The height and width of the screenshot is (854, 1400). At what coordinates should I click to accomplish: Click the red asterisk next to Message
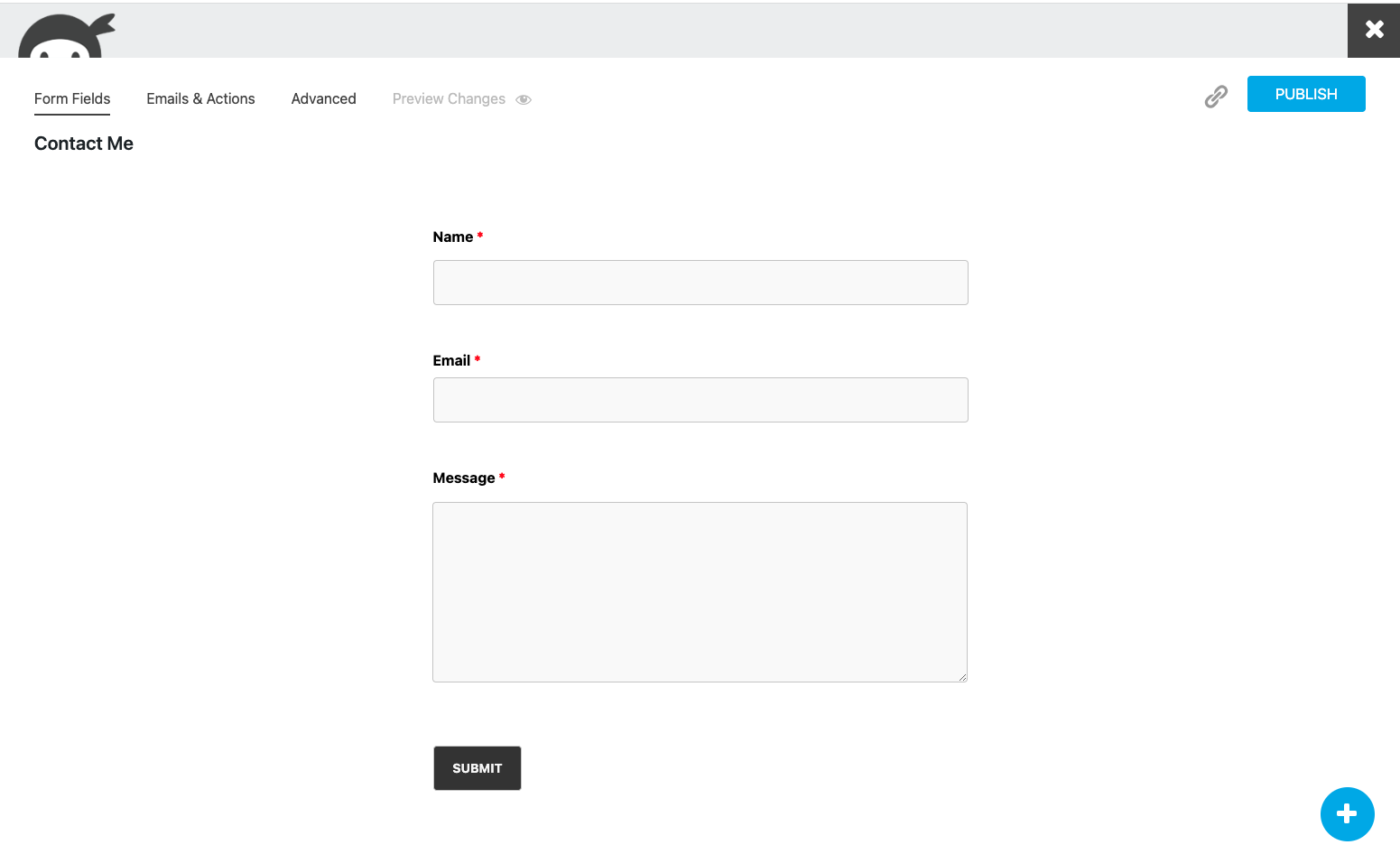(x=502, y=477)
